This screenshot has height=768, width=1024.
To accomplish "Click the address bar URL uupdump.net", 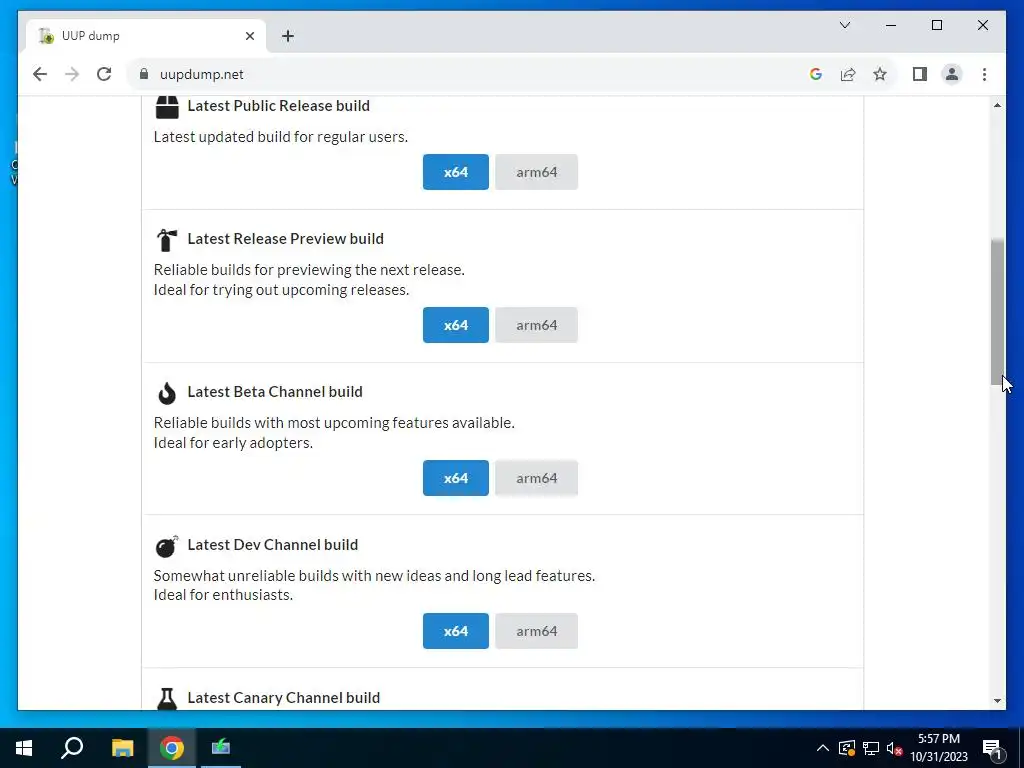I will (x=201, y=74).
